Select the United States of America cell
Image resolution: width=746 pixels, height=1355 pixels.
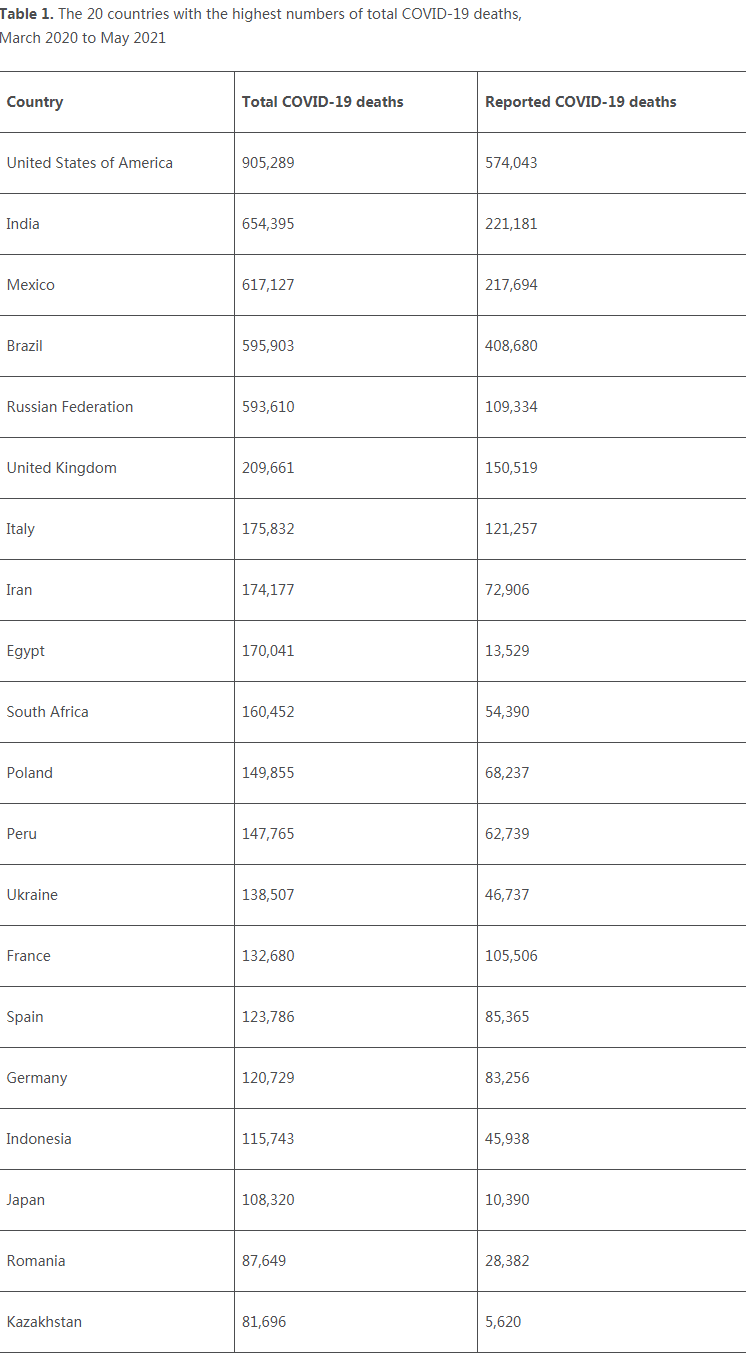tap(89, 163)
